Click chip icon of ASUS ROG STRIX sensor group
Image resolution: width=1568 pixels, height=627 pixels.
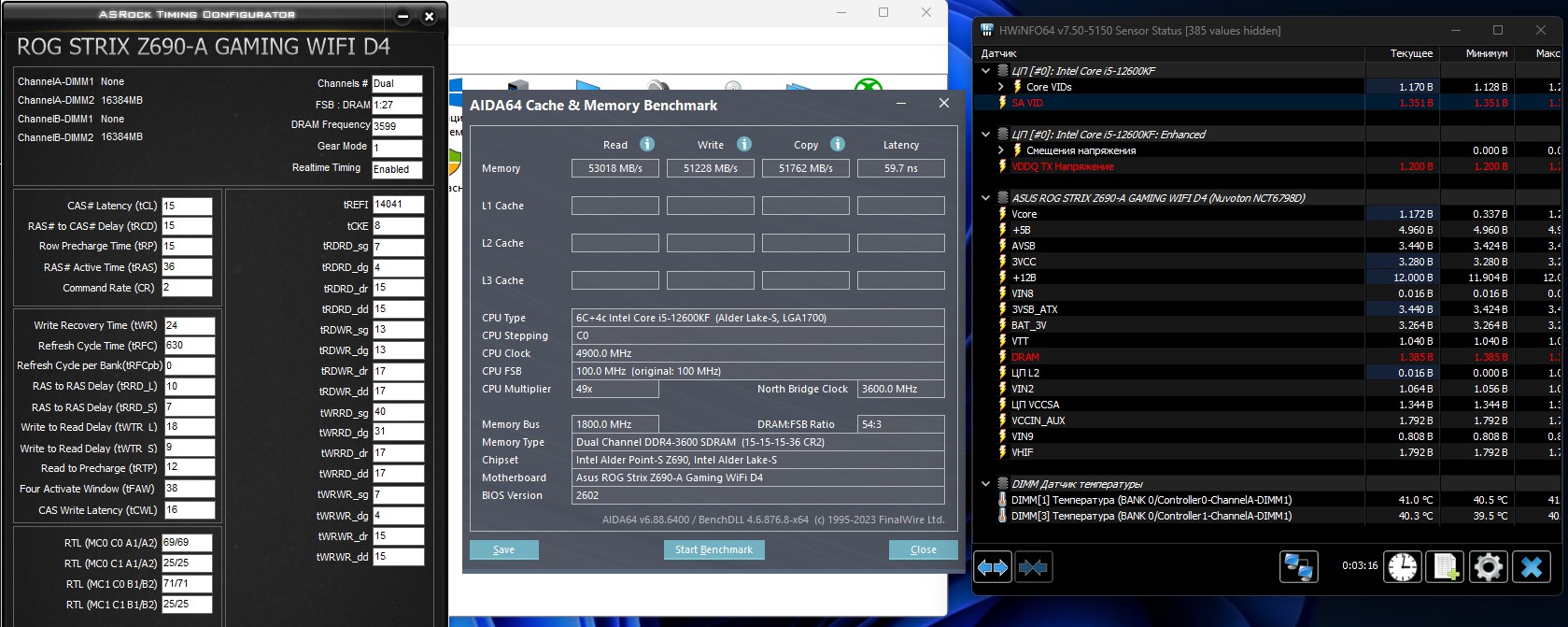click(x=1002, y=198)
